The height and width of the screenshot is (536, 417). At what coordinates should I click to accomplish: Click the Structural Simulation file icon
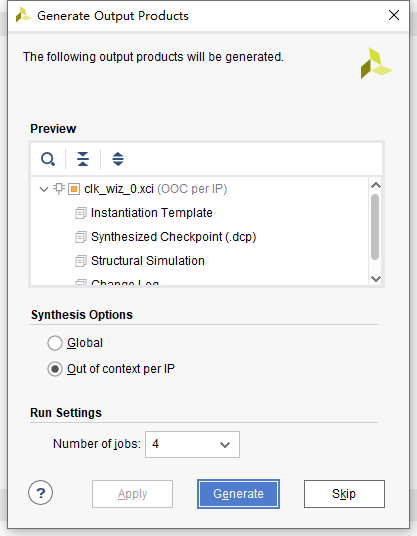[81, 261]
